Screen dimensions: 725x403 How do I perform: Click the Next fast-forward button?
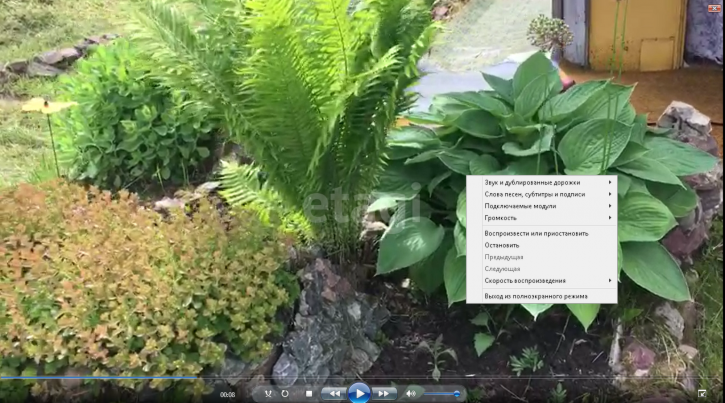(384, 394)
